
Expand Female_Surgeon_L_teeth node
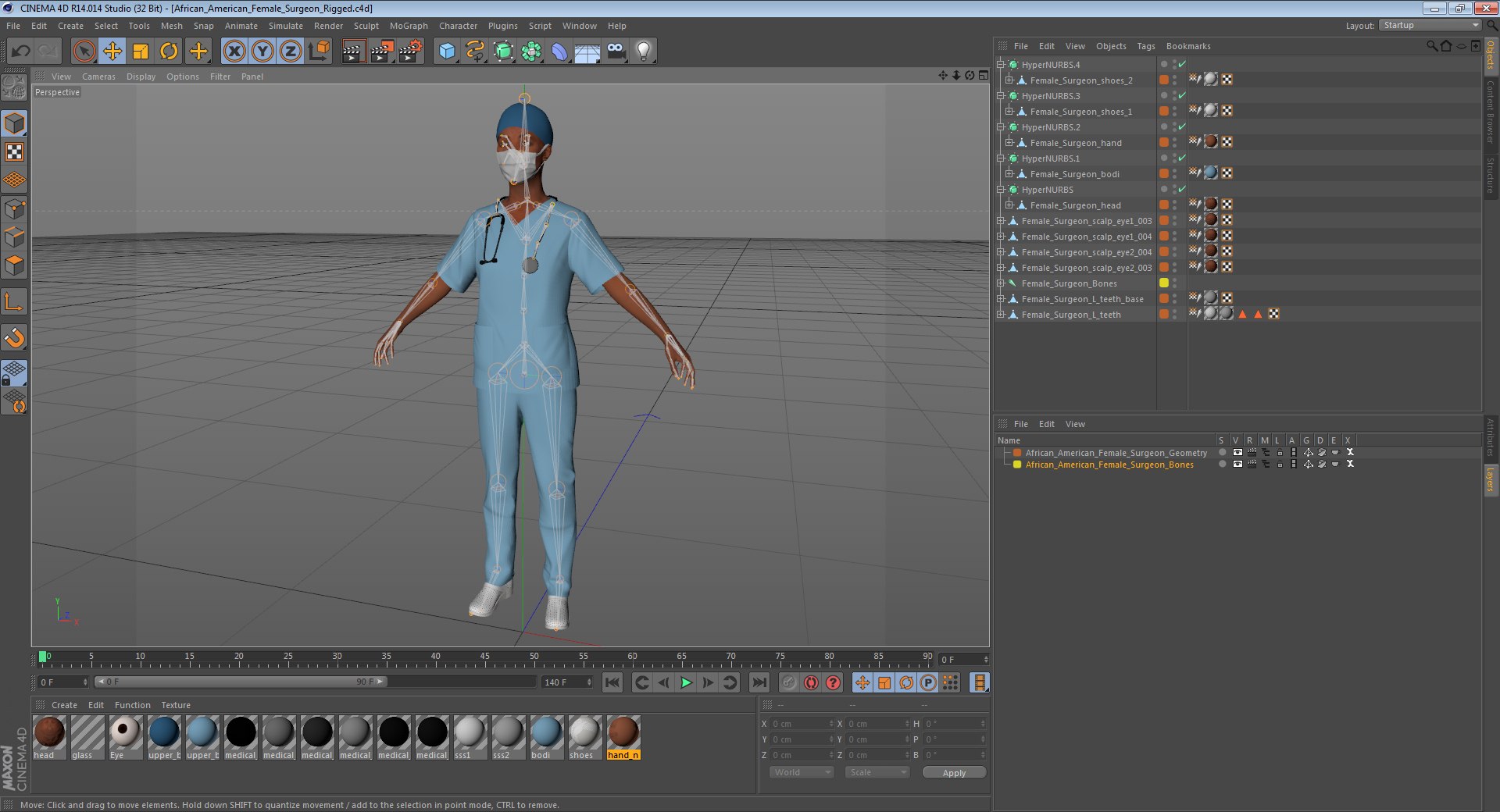pyautogui.click(x=1000, y=315)
